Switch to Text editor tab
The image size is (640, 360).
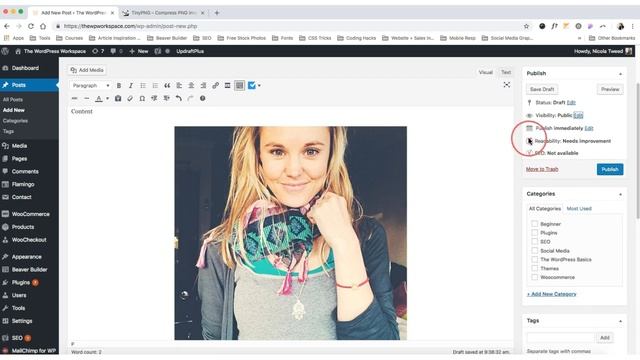point(506,72)
